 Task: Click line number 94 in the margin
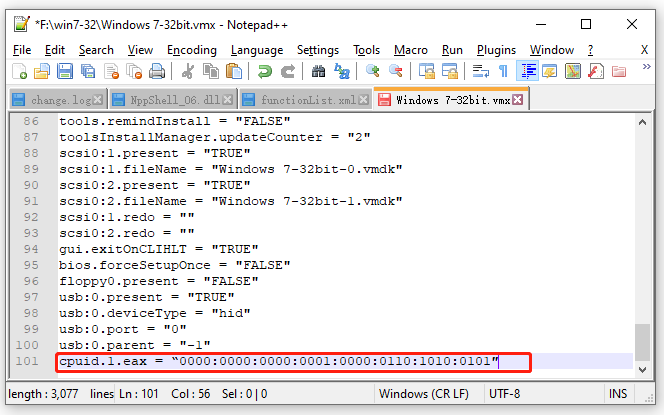[30, 249]
